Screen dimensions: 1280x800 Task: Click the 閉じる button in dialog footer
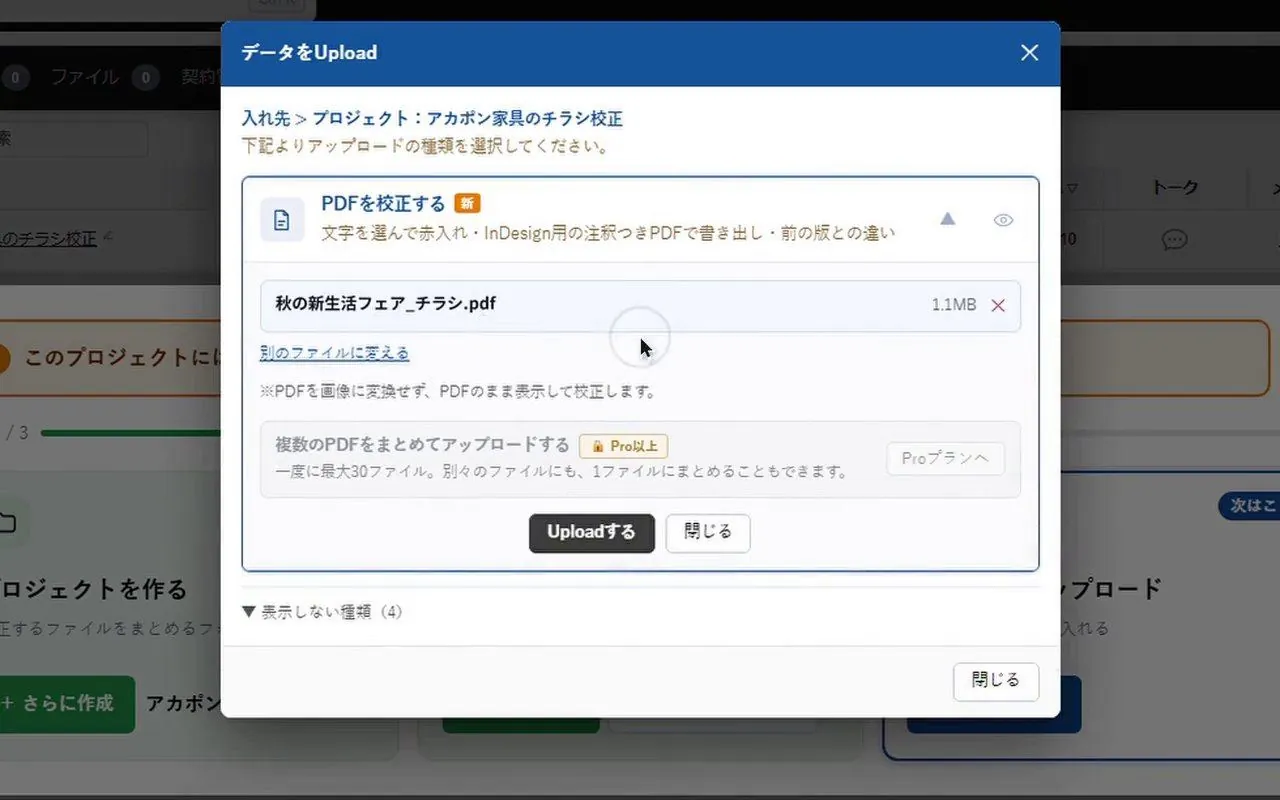[x=996, y=681]
